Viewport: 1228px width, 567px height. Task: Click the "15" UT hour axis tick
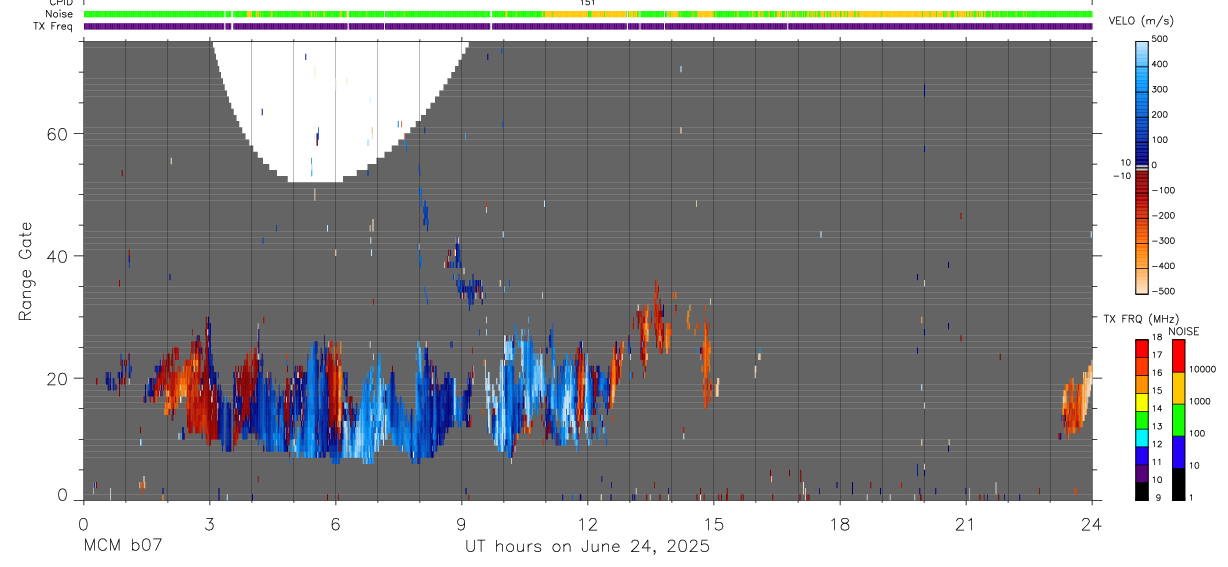click(713, 524)
